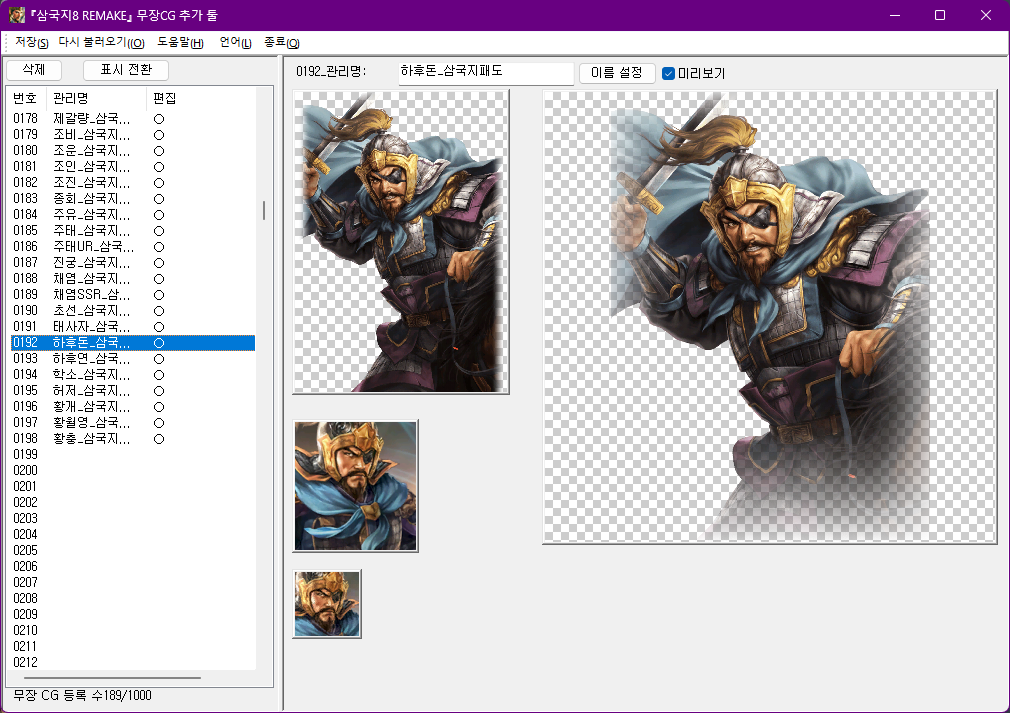Click edit circle for row 0190

coord(159,311)
